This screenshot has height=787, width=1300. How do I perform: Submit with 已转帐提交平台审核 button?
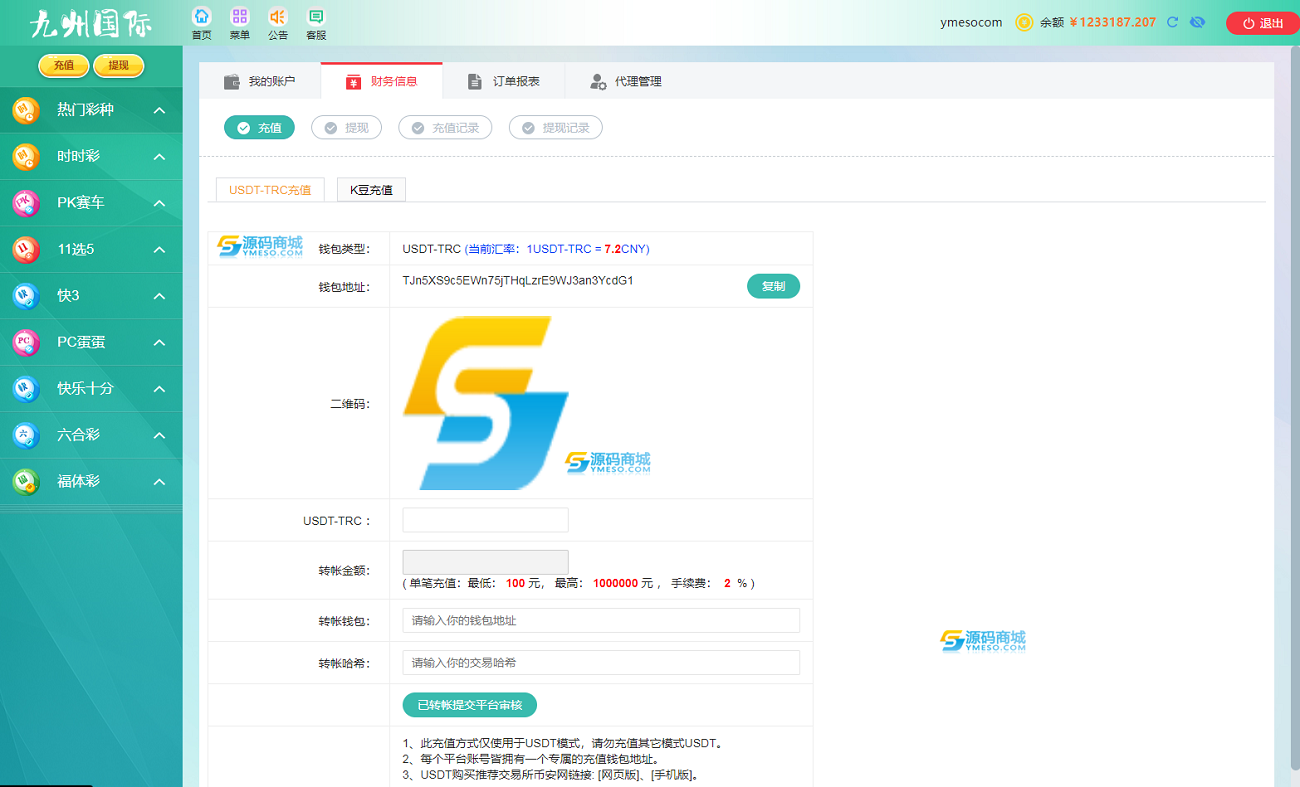pos(469,705)
